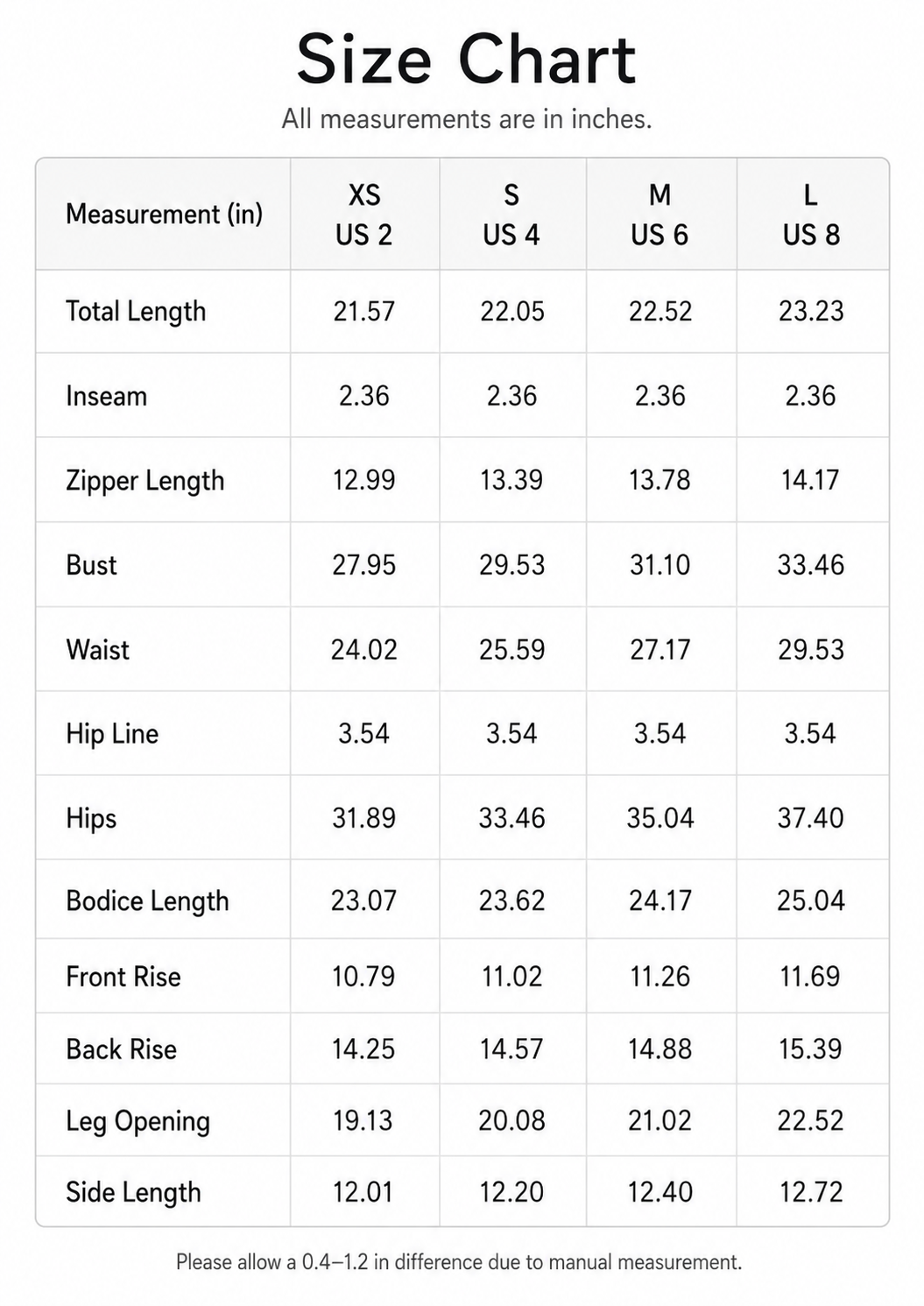924x1306 pixels.
Task: Click the Total Length row label
Action: 136,312
